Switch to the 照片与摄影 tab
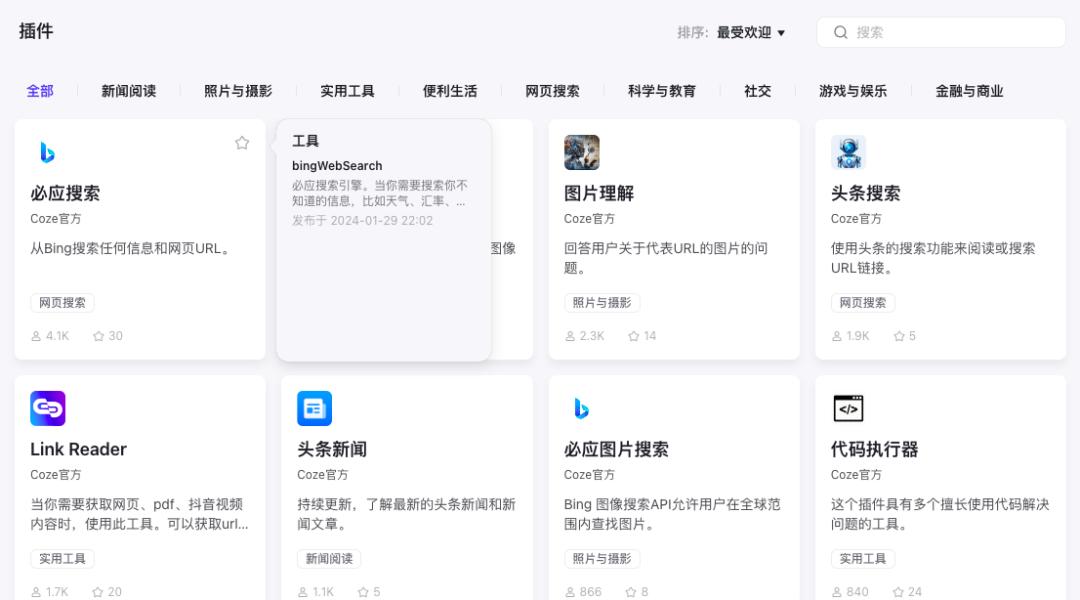Viewport: 1080px width, 600px height. tap(238, 91)
